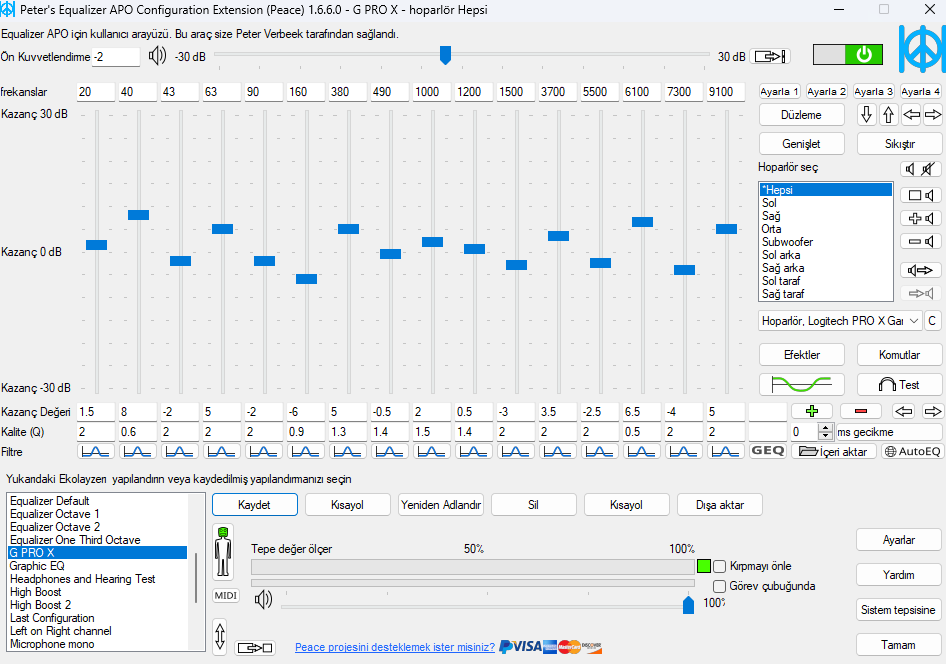Click the GEQ graphic equalizer button

767,451
